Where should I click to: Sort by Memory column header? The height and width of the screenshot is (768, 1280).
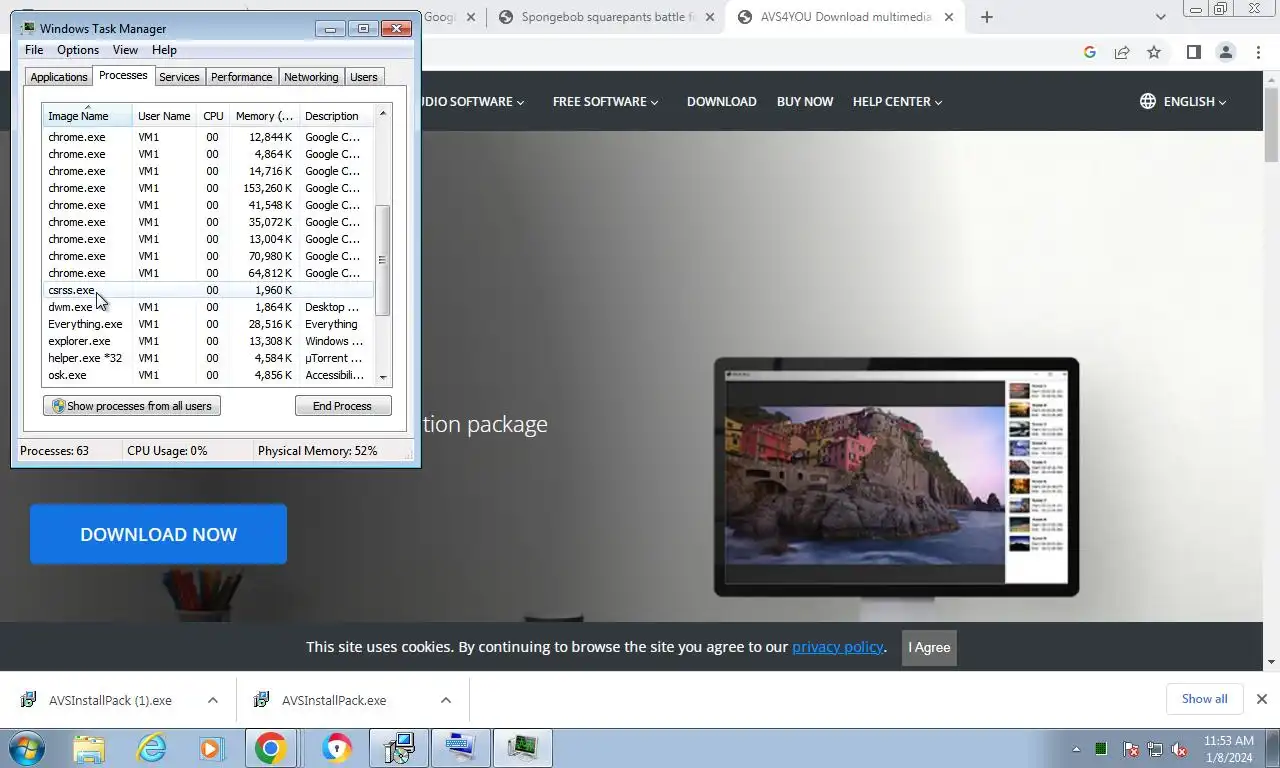[x=264, y=116]
